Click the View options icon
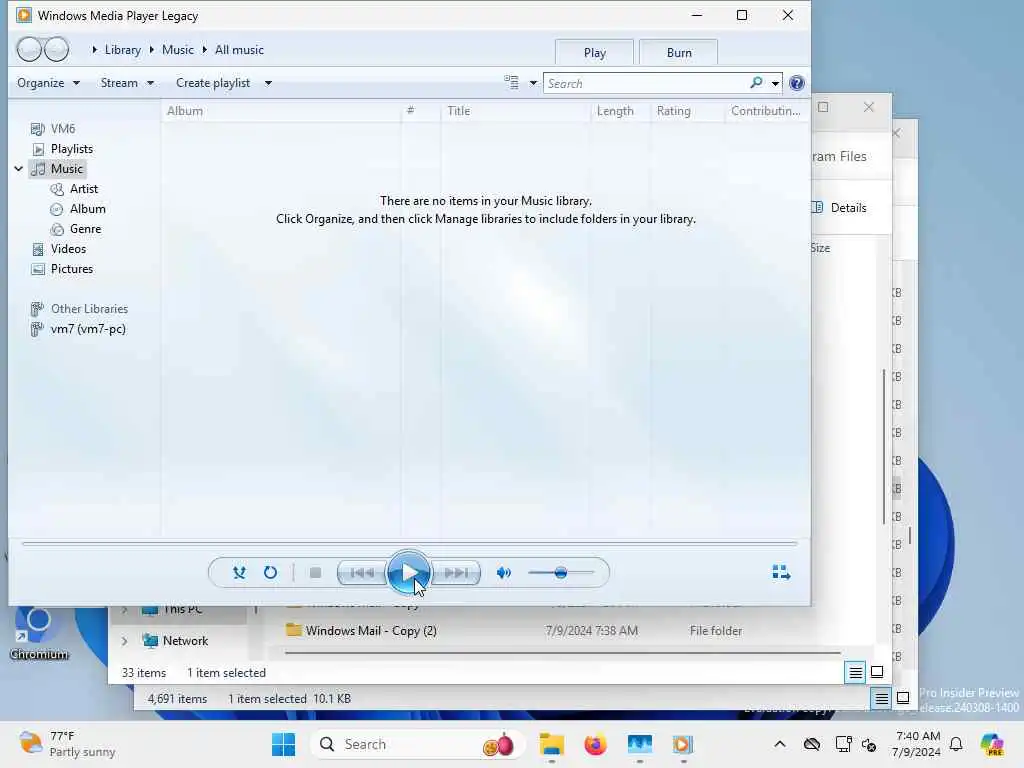 click(x=511, y=83)
